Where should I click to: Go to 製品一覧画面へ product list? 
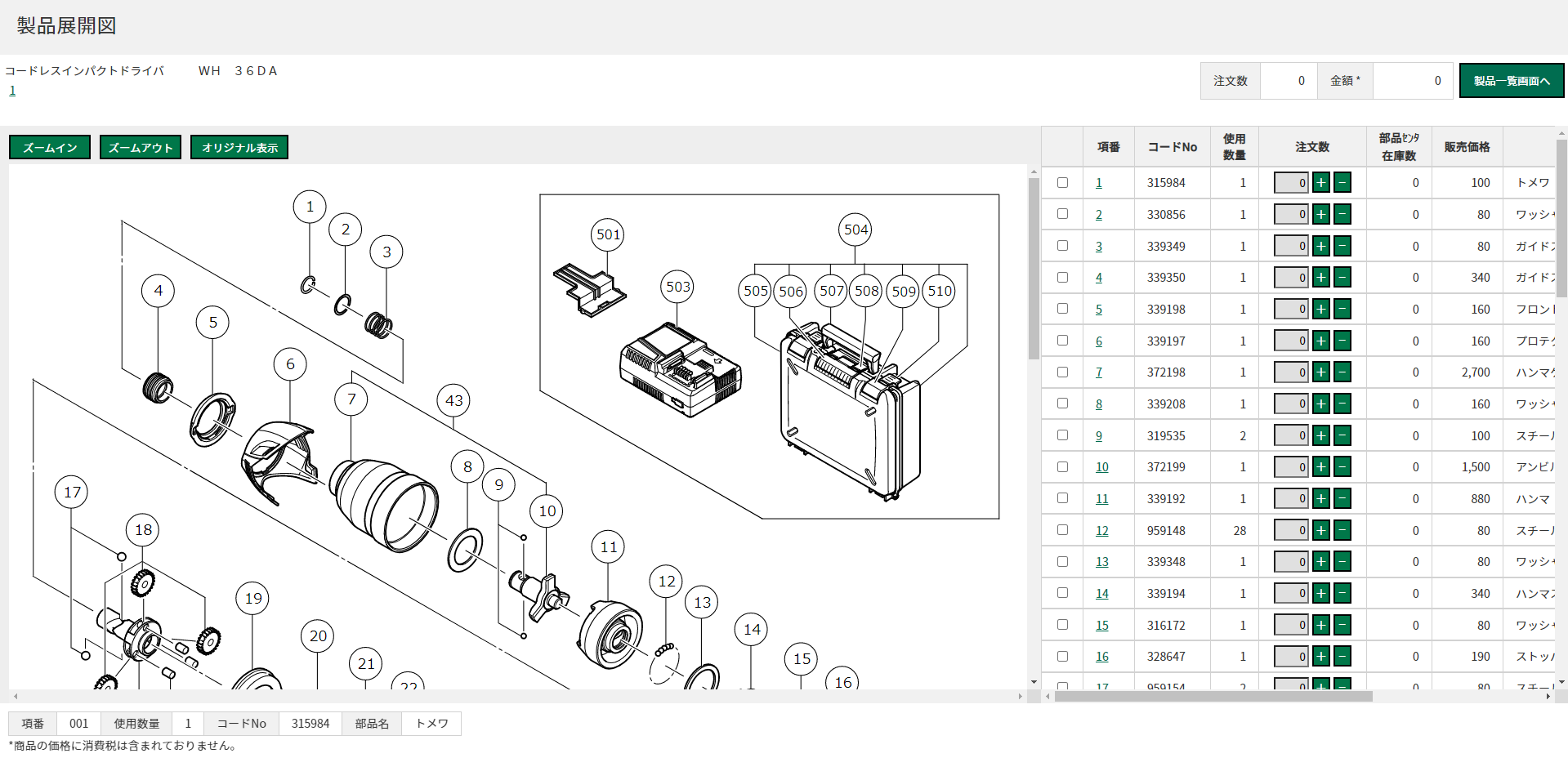coord(1511,81)
